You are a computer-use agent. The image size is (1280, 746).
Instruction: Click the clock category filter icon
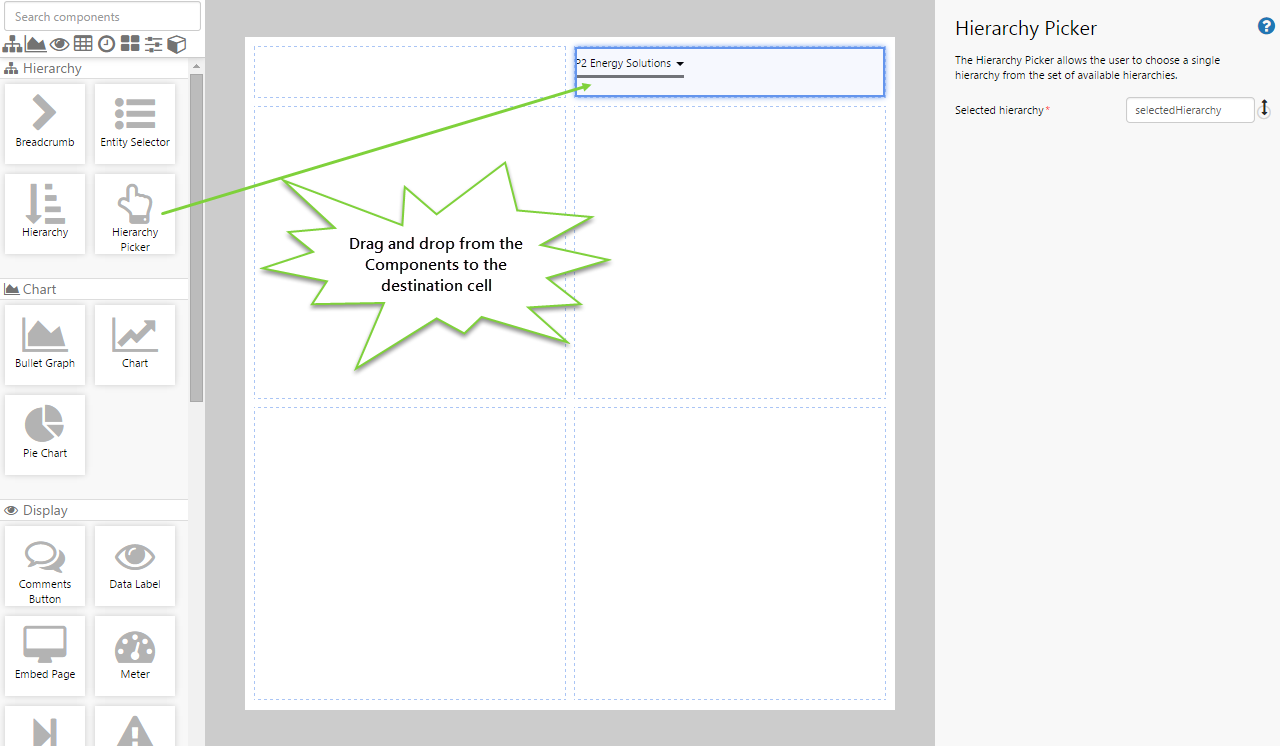click(x=106, y=44)
